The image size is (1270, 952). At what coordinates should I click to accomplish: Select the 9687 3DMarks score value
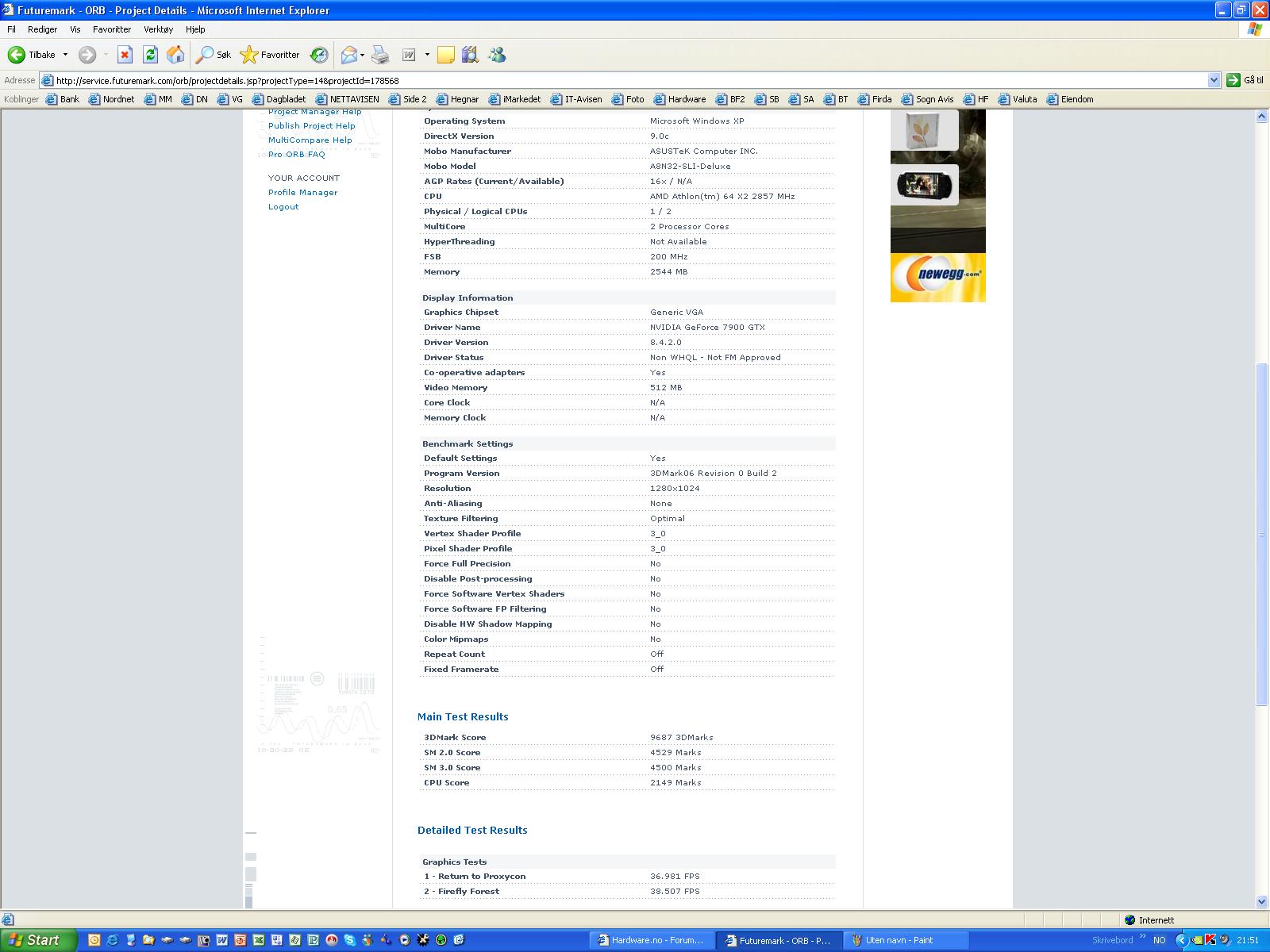point(682,737)
